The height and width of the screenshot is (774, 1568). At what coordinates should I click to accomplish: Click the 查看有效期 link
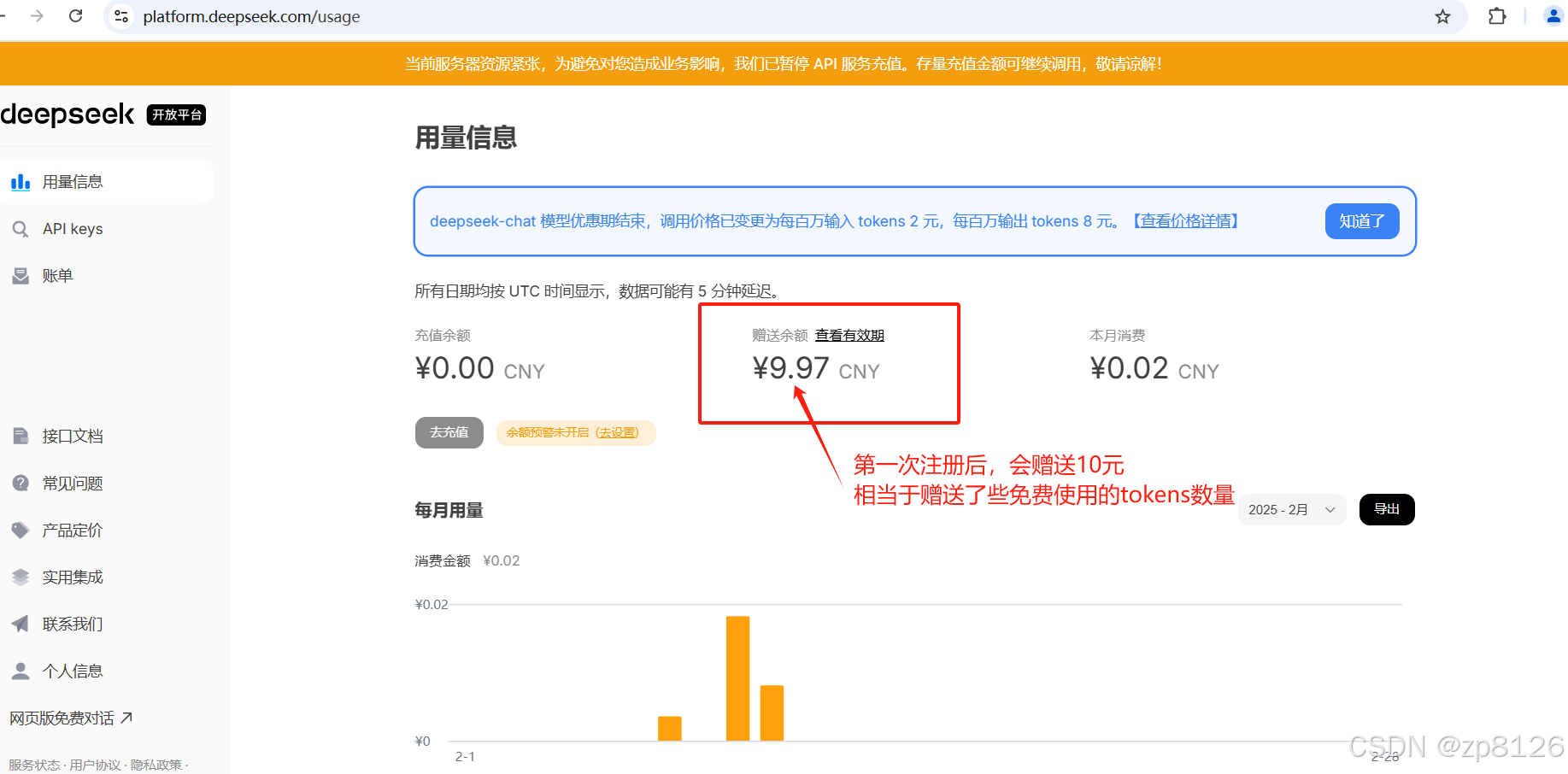coord(849,335)
